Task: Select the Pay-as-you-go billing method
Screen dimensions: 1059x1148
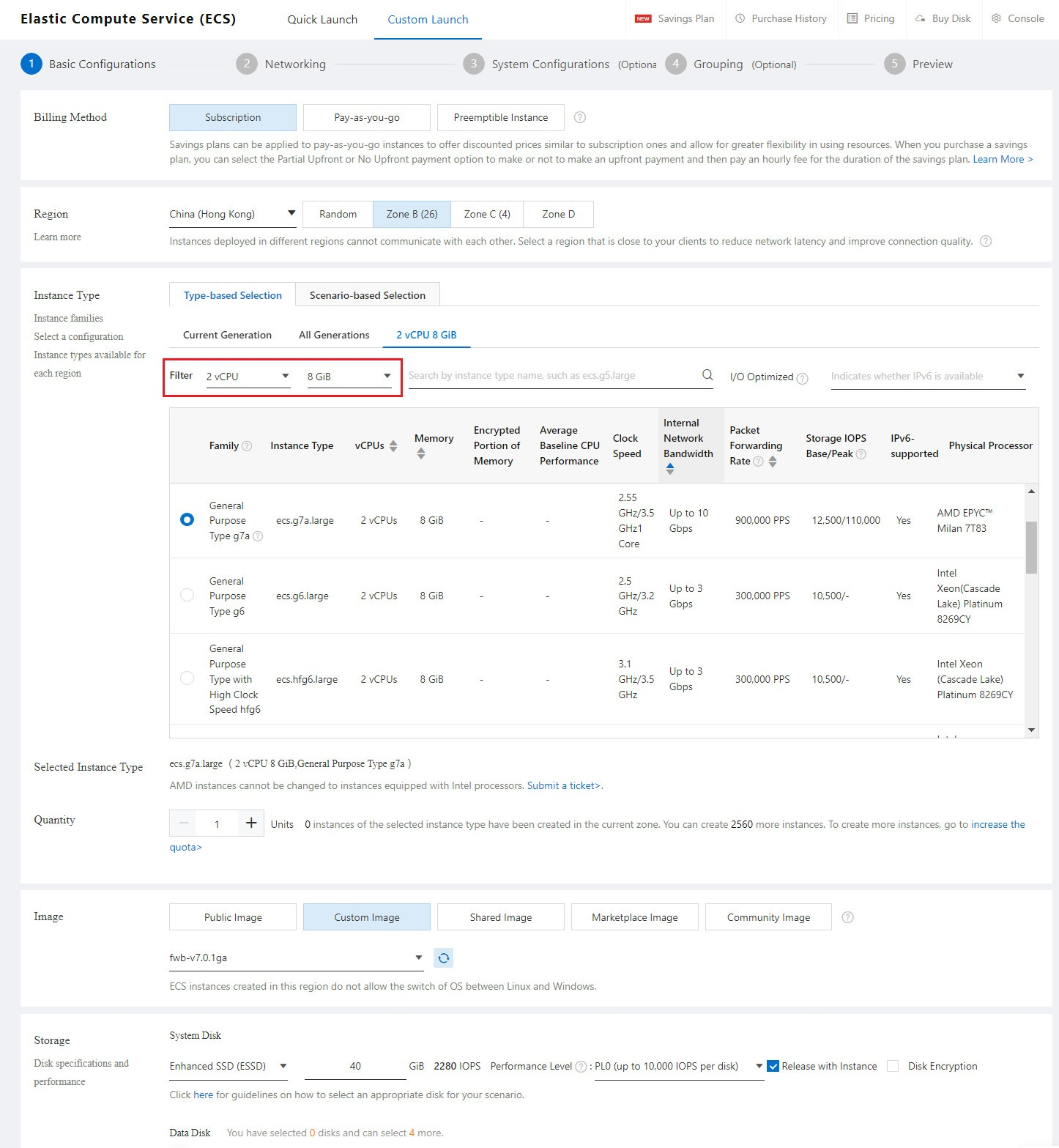Action: pos(366,117)
